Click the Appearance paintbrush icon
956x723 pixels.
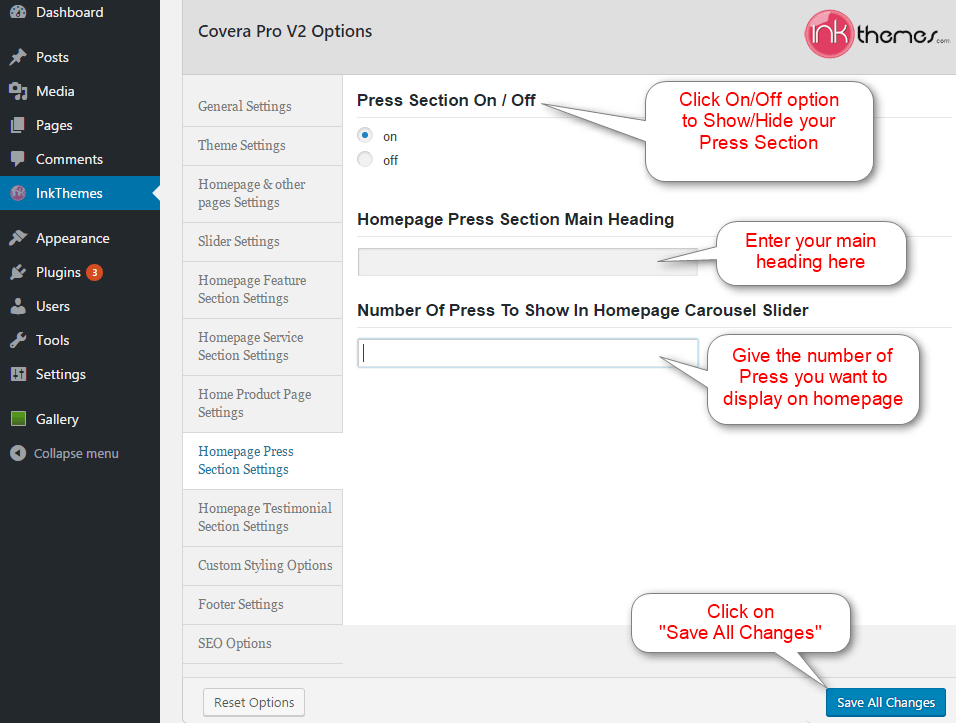click(x=18, y=238)
